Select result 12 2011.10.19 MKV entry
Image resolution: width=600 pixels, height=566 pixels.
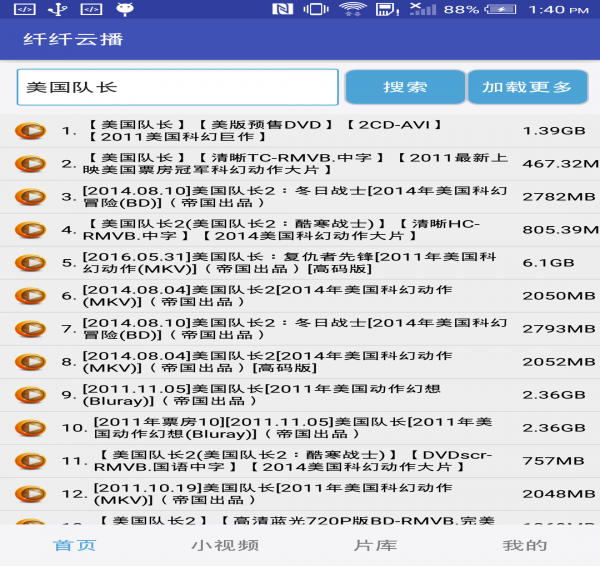[273, 494]
